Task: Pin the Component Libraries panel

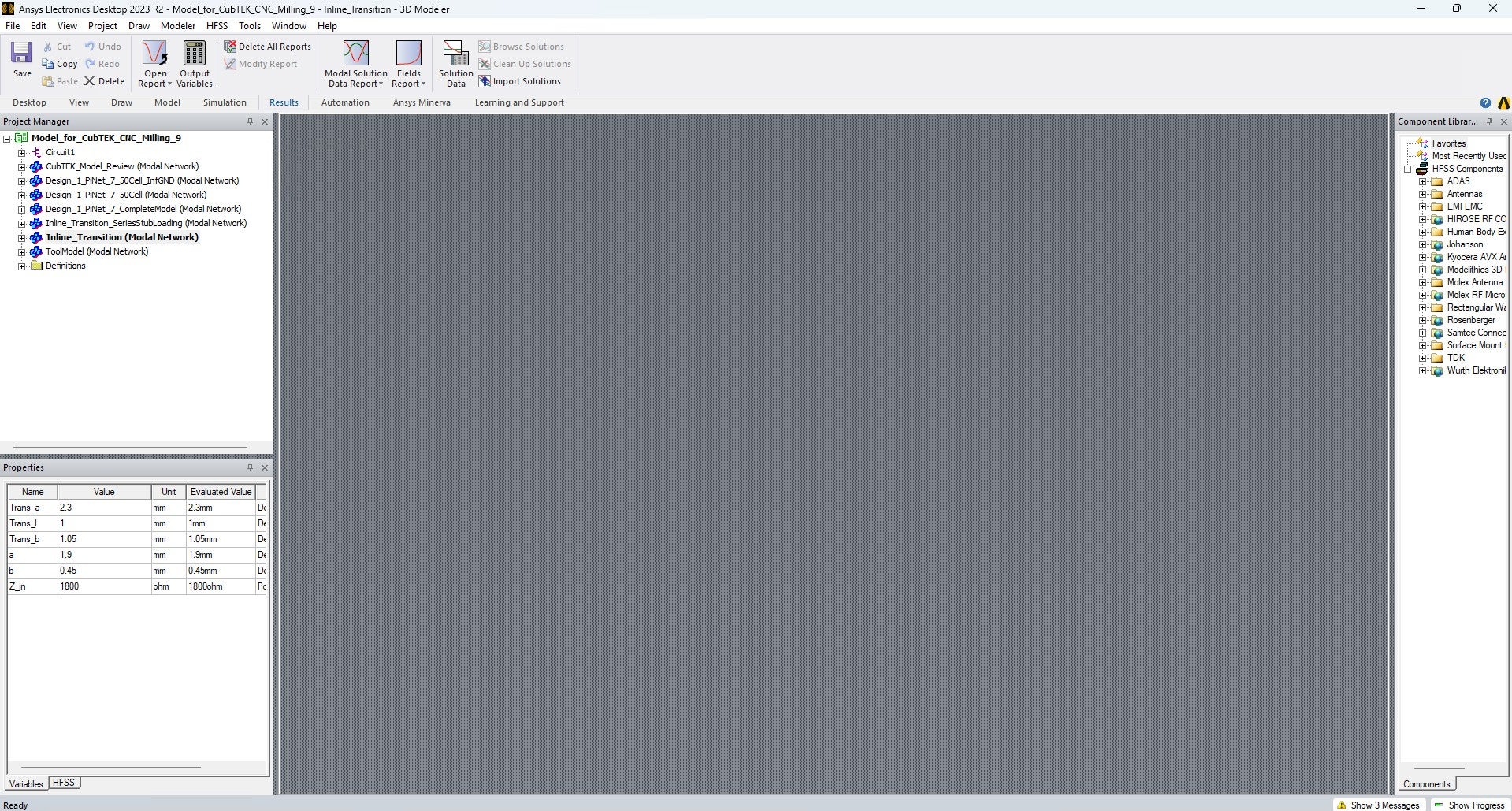Action: tap(1489, 121)
